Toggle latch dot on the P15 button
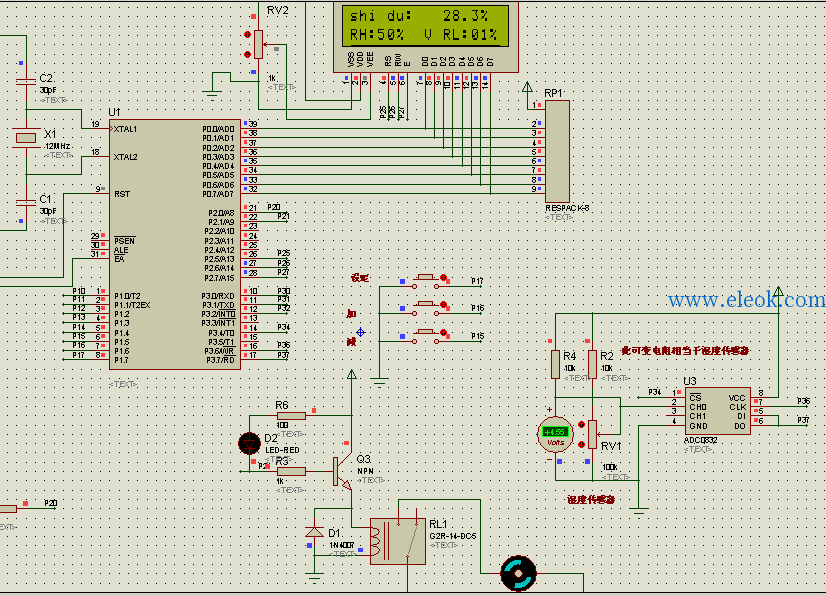 click(444, 333)
